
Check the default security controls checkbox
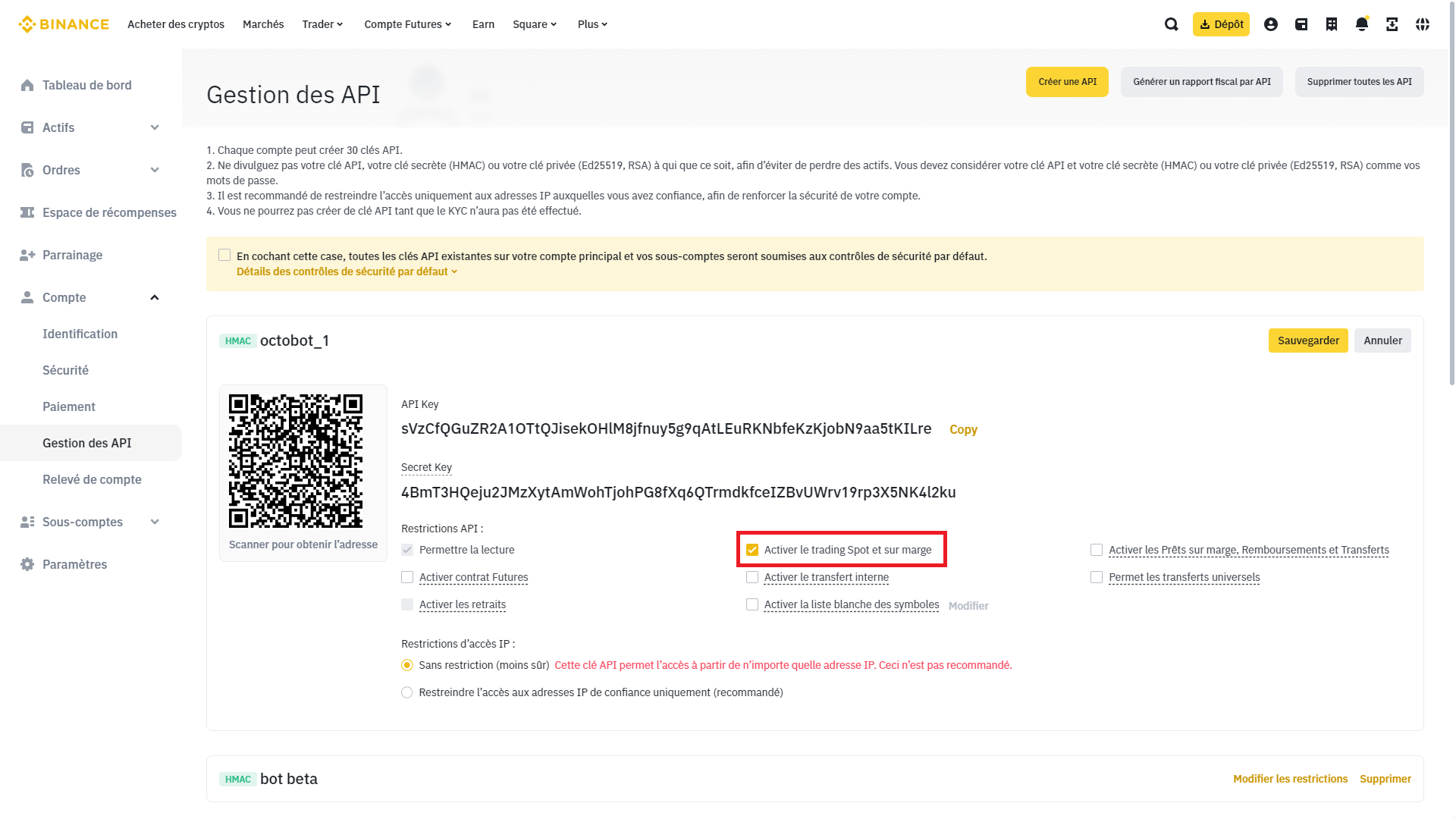click(224, 255)
